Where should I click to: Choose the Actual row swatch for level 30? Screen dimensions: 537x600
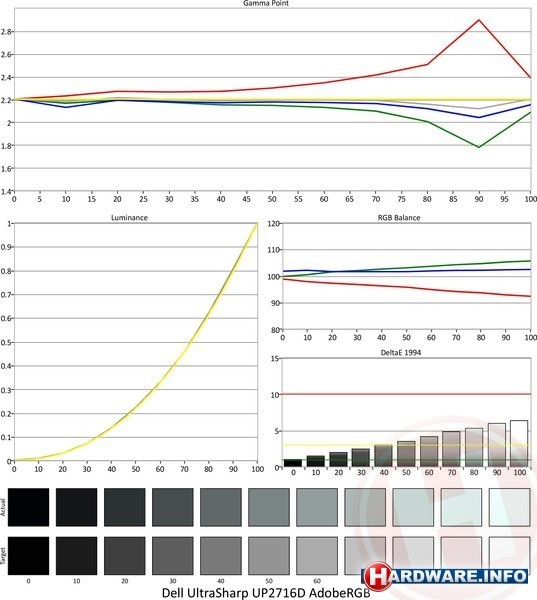click(x=173, y=507)
